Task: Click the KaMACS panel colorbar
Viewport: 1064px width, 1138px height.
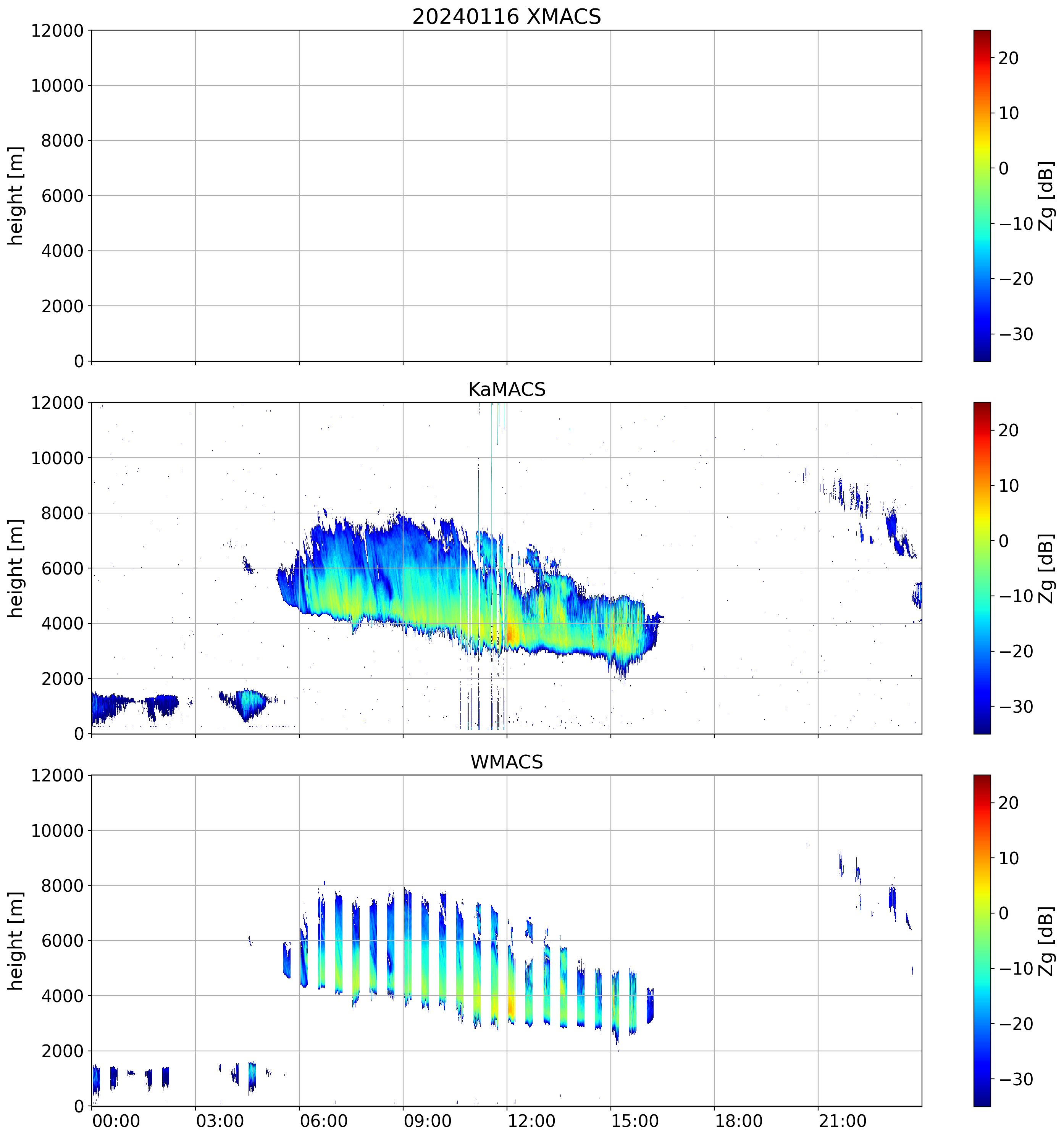Action: [982, 568]
